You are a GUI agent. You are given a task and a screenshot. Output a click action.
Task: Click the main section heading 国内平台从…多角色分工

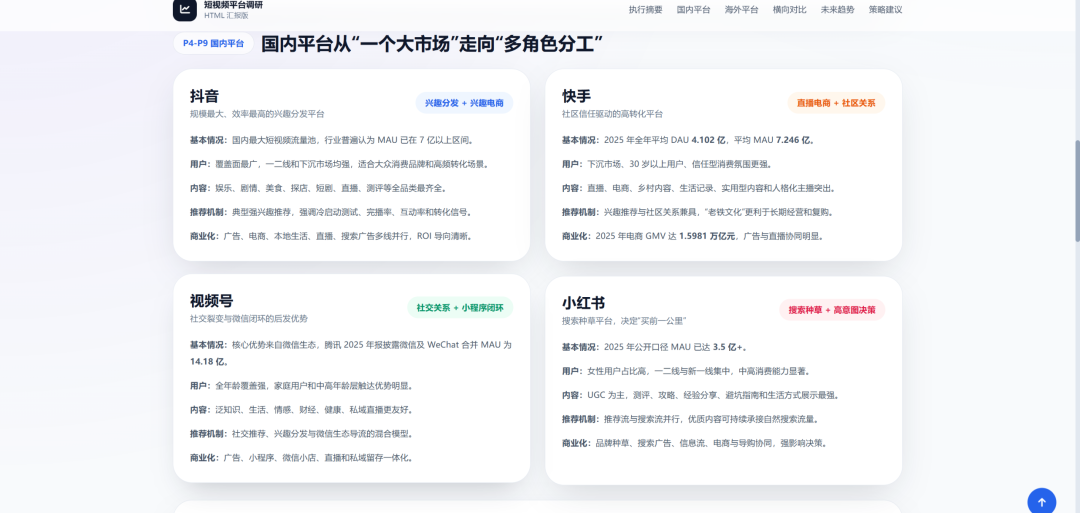[433, 44]
